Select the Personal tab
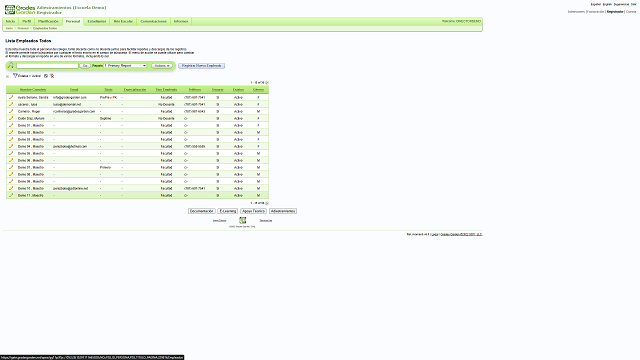The image size is (640, 360). tap(73, 21)
